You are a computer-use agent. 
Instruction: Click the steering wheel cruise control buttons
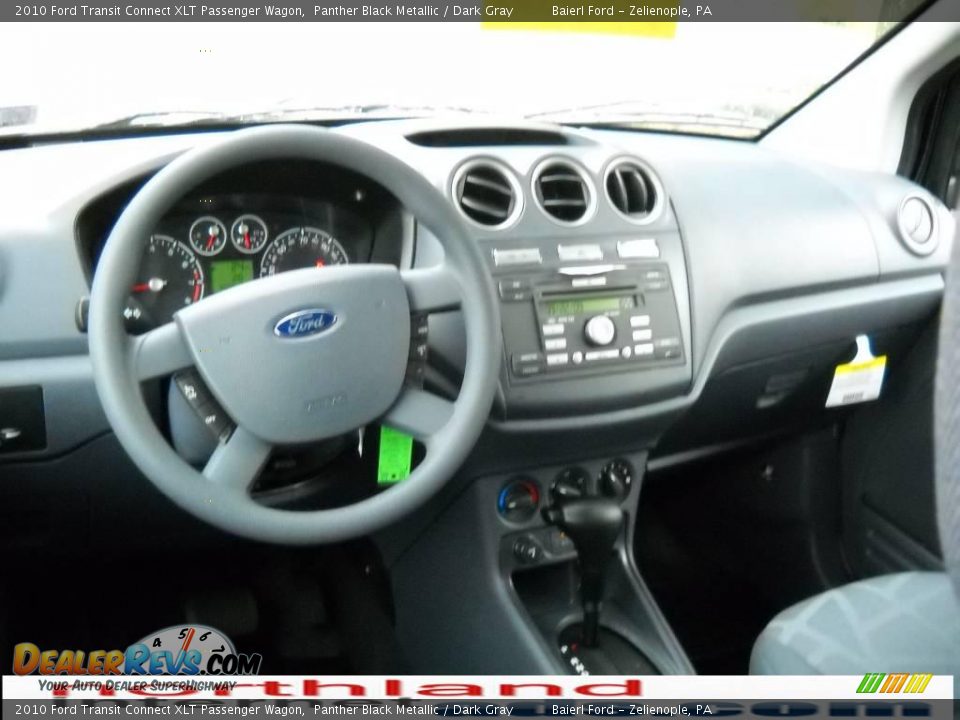(x=202, y=404)
